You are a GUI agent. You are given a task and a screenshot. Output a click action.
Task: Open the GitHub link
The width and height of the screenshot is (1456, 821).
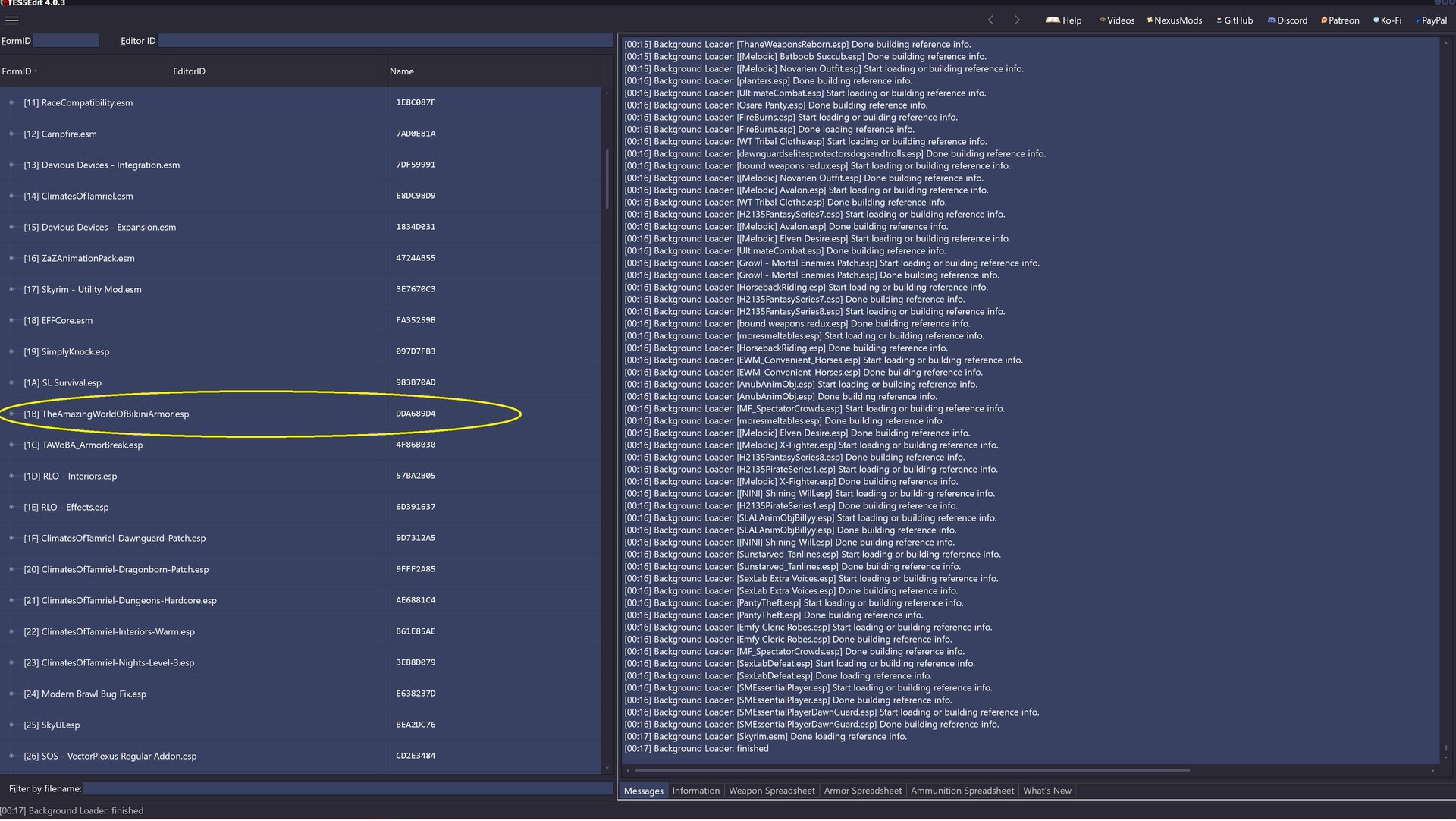coord(1235,20)
